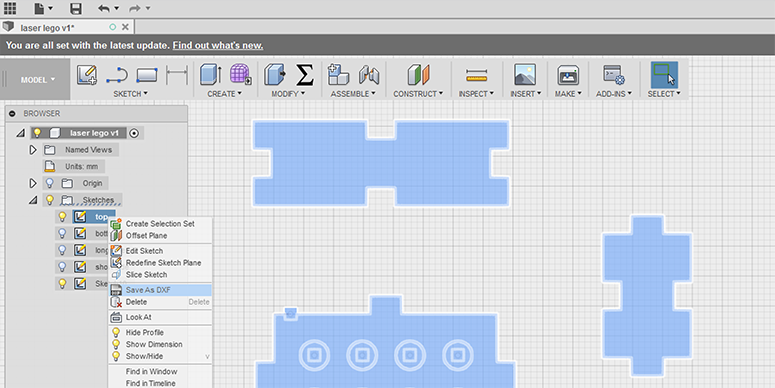Screen dimensions: 775x388
Task: Open Change Parameters sigma icon
Action: click(305, 75)
